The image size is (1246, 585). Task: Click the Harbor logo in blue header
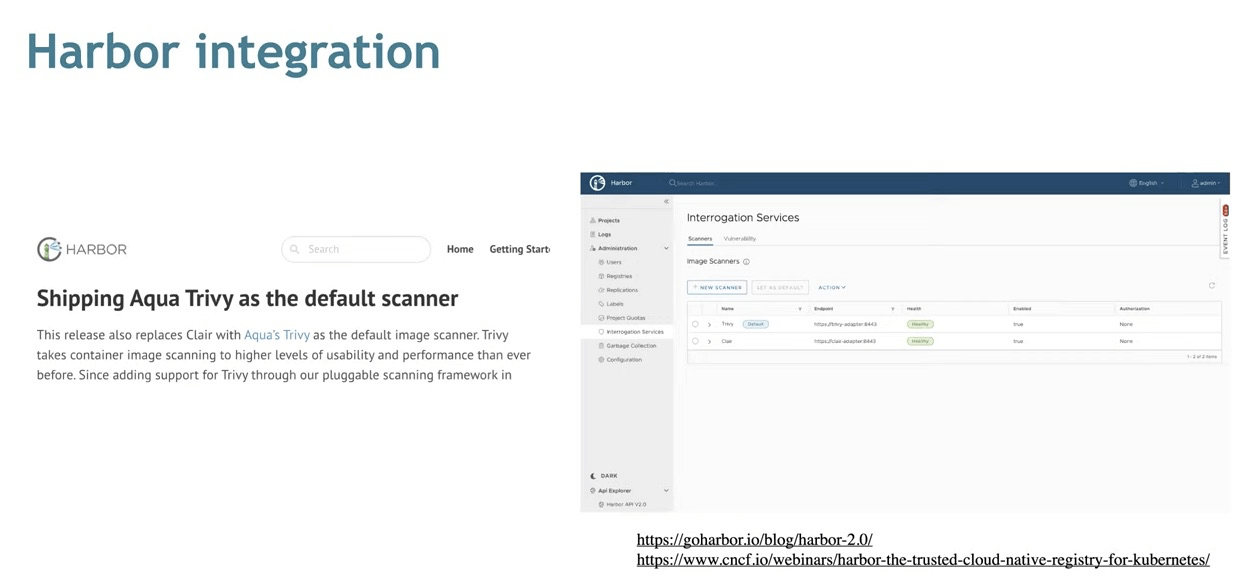tap(597, 183)
